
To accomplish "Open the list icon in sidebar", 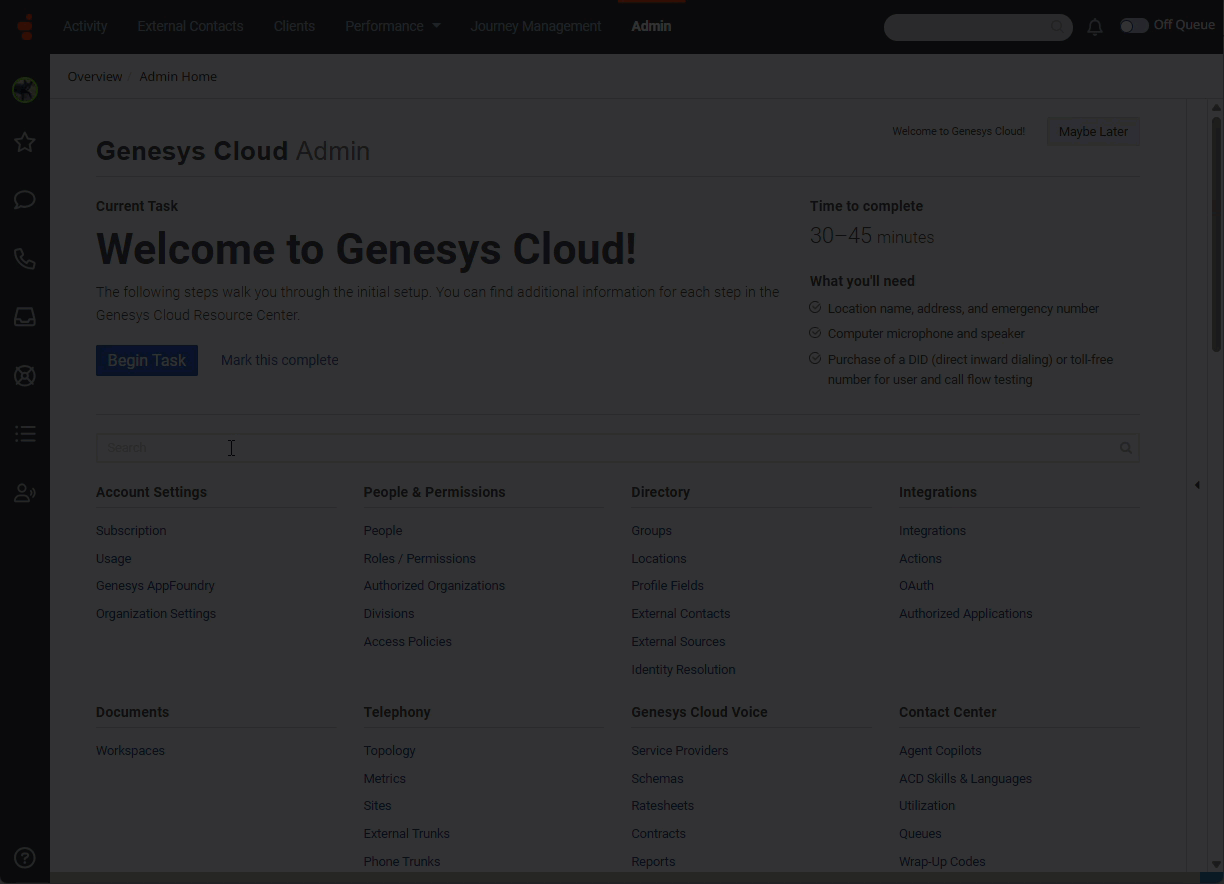I will pyautogui.click(x=25, y=434).
